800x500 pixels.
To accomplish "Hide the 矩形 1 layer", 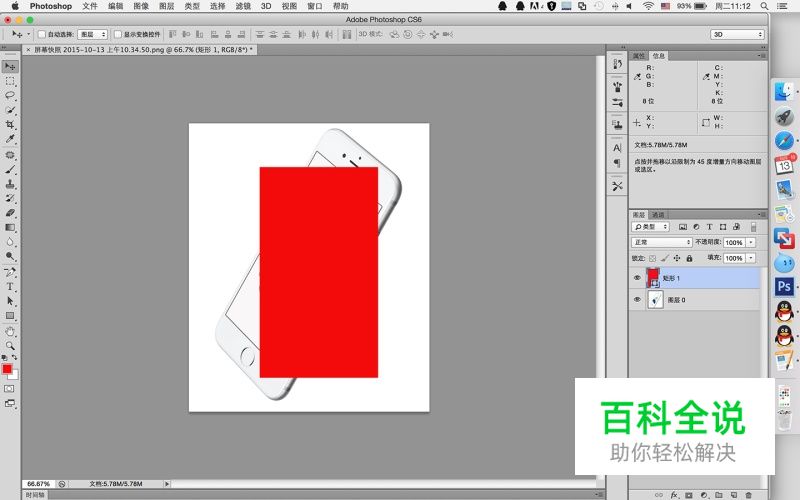I will click(637, 278).
